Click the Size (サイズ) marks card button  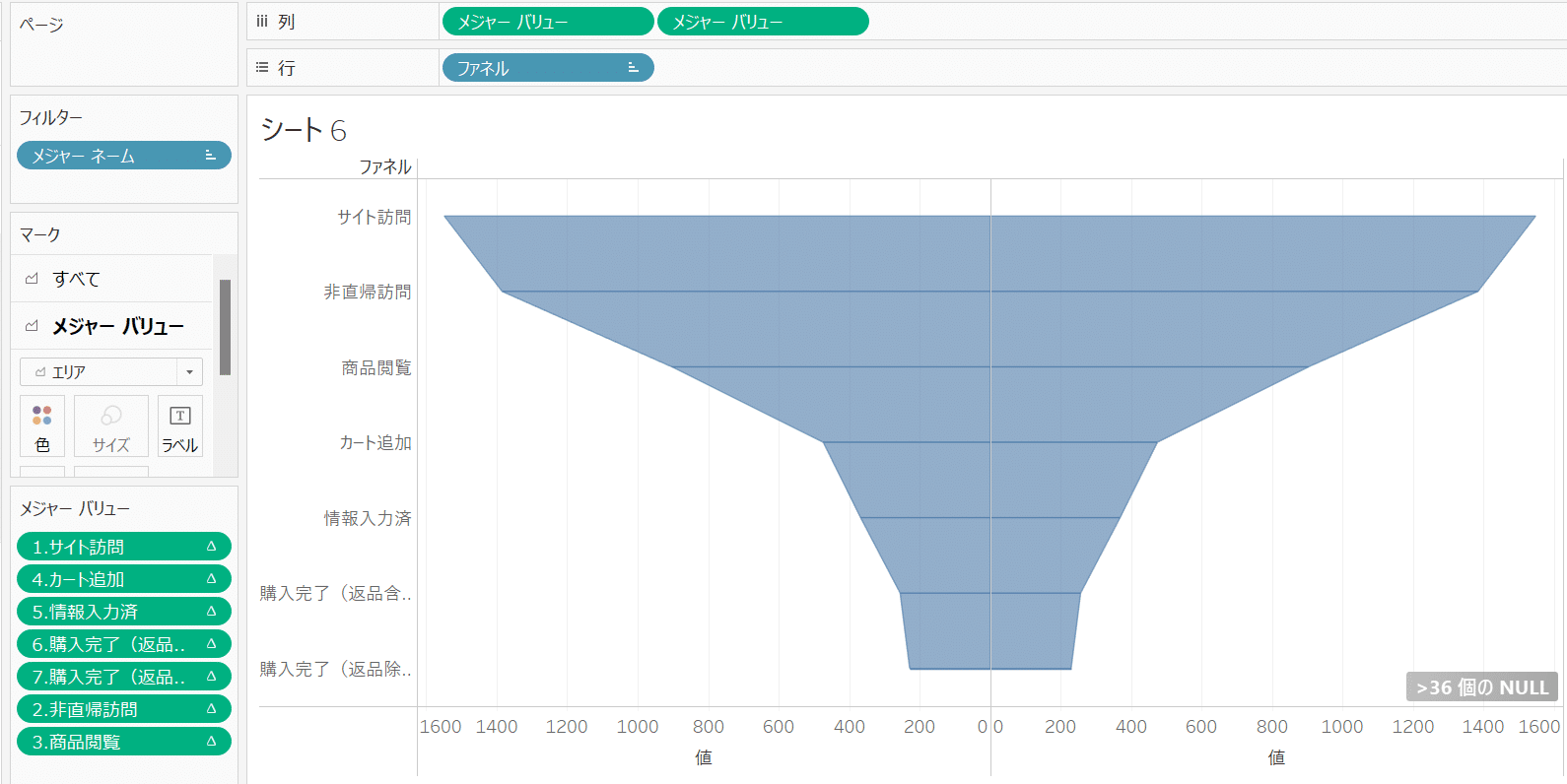(x=111, y=426)
